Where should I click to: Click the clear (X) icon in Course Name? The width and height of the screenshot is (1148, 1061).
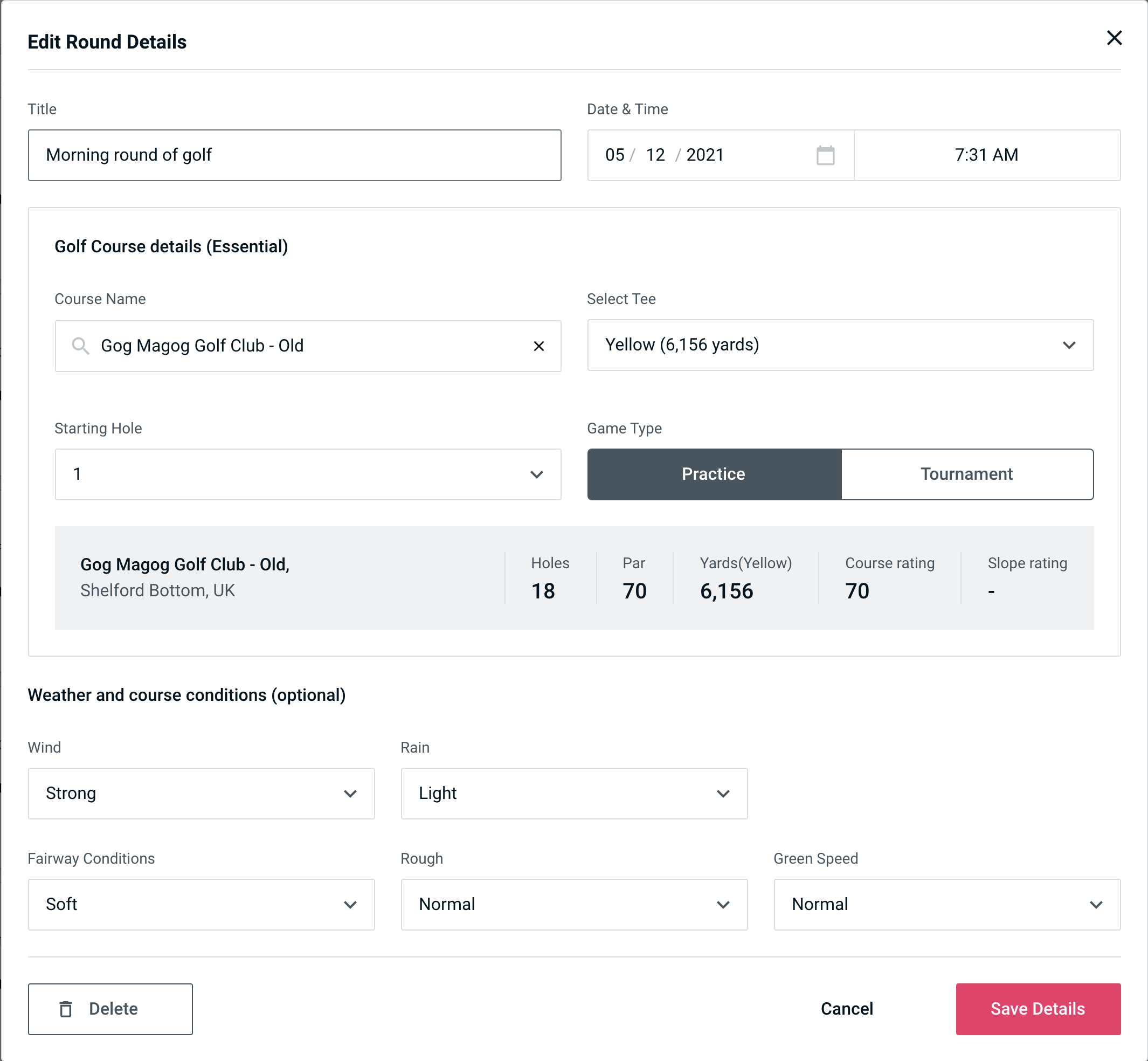pyautogui.click(x=540, y=346)
